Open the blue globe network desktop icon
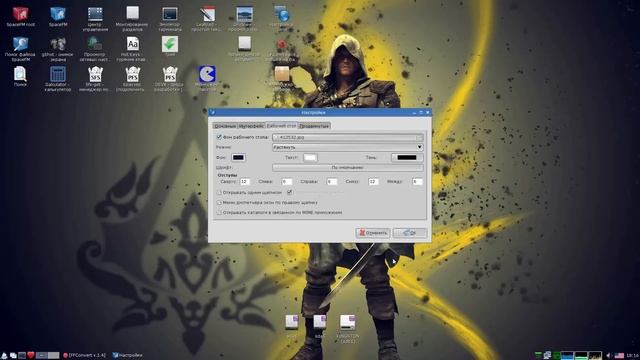Screen dimensions: 640x360 282,14
